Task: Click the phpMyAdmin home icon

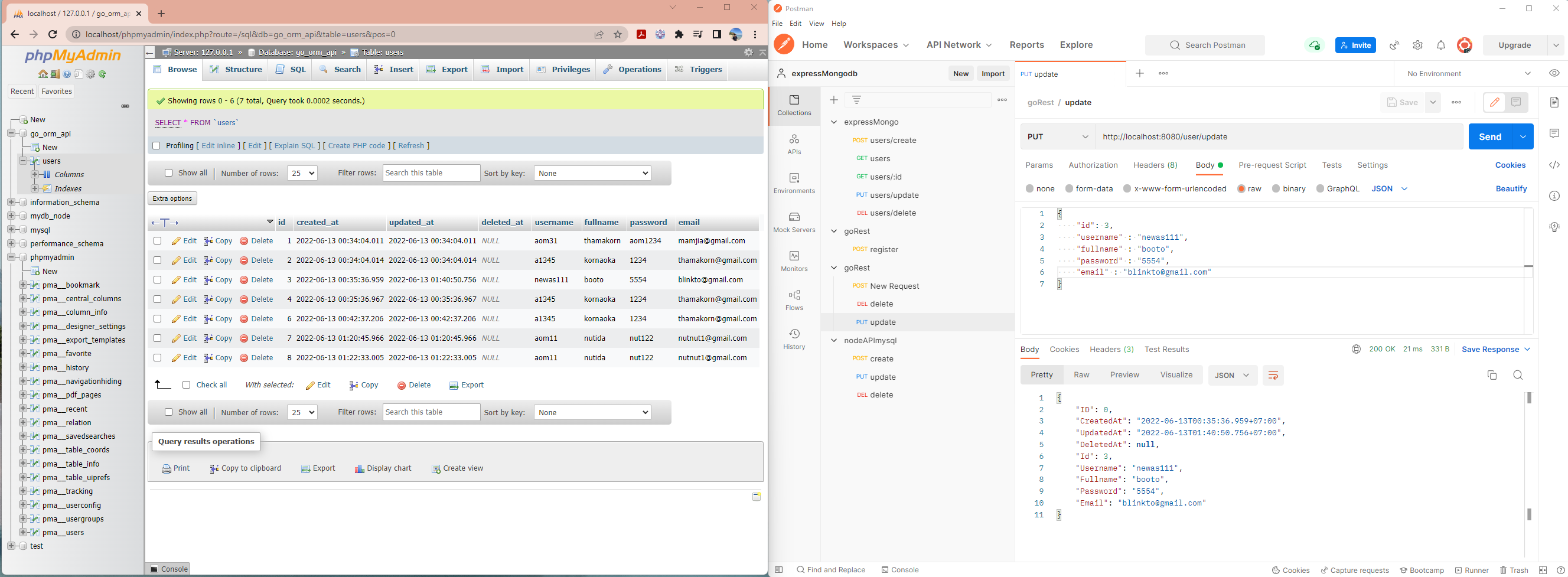Action: [43, 74]
